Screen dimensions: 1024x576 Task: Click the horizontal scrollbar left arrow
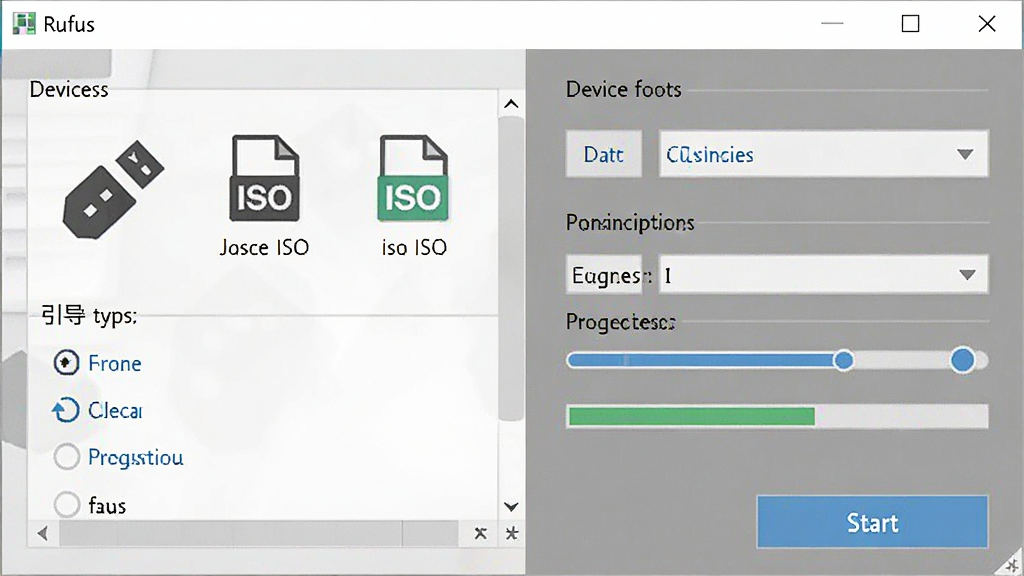pyautogui.click(x=43, y=534)
